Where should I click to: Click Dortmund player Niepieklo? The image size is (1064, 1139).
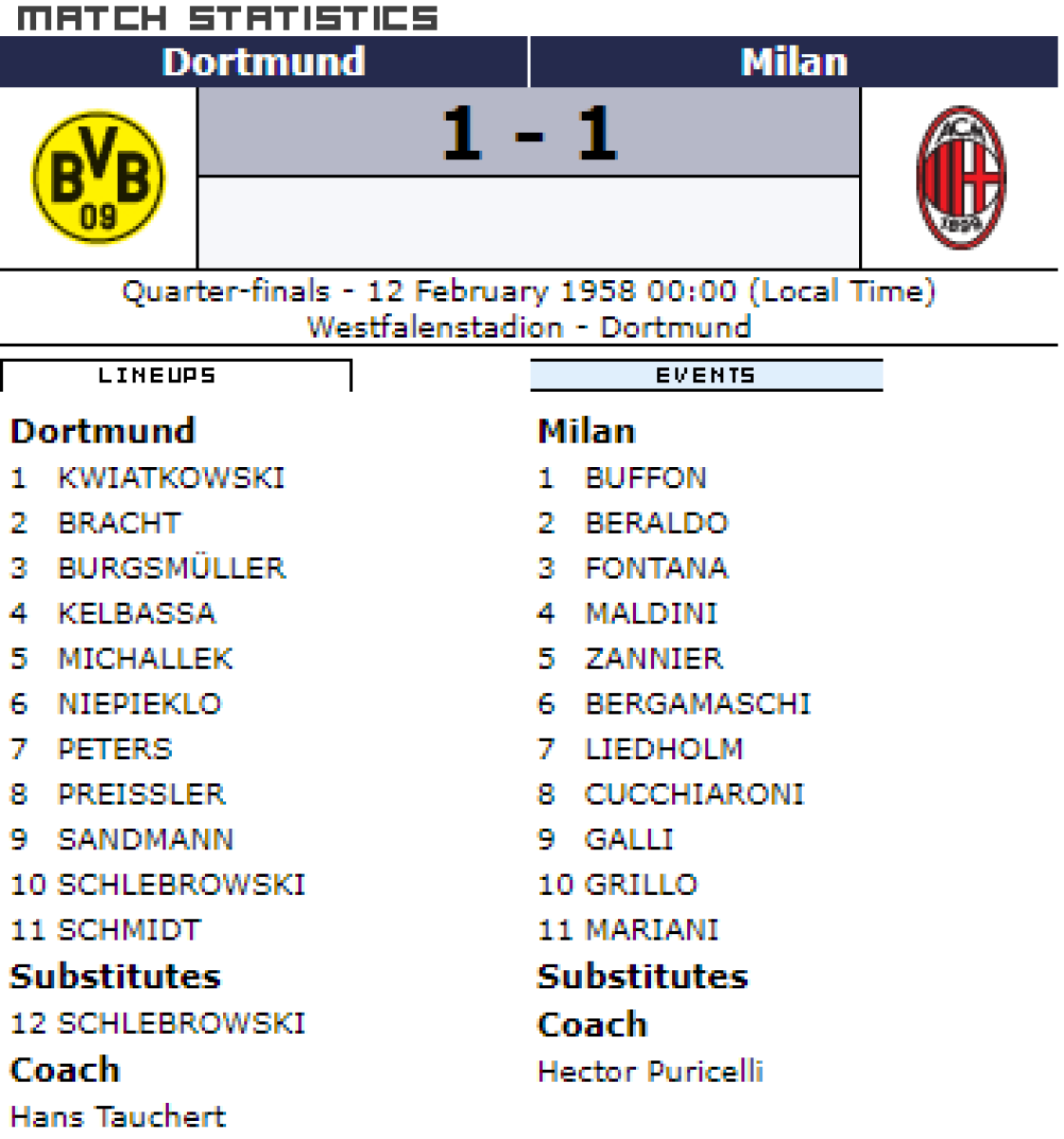140,703
